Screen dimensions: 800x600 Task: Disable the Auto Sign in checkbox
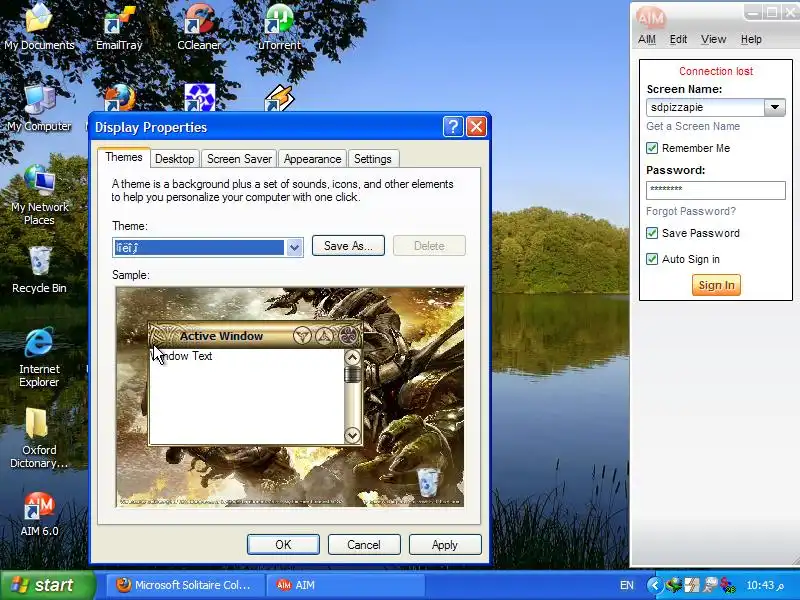tap(652, 259)
